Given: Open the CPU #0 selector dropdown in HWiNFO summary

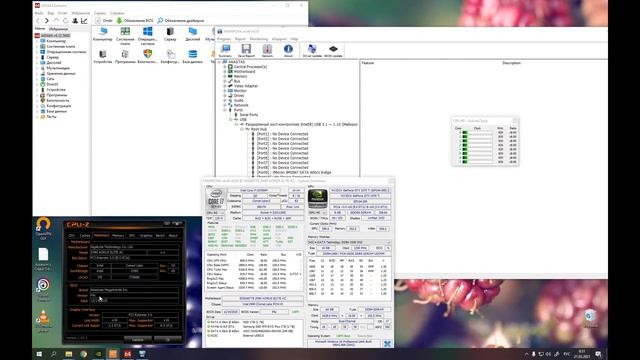Looking at the screenshot, I should tap(215, 213).
